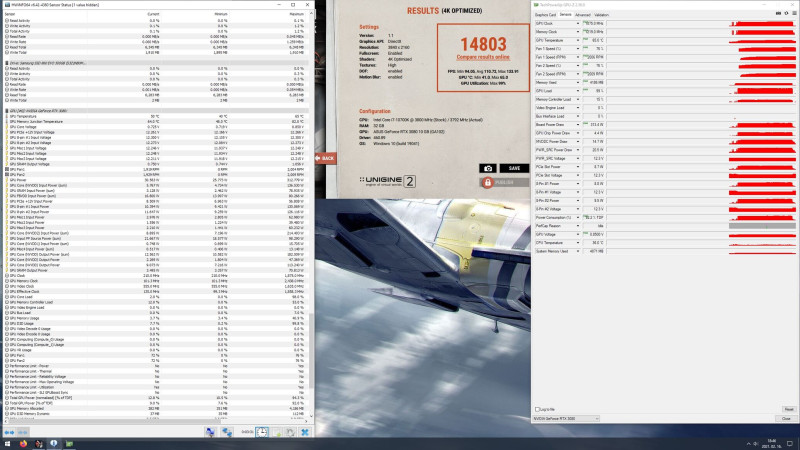Open GPU Temperature sensor dropdown in GPU-Z

578,40
